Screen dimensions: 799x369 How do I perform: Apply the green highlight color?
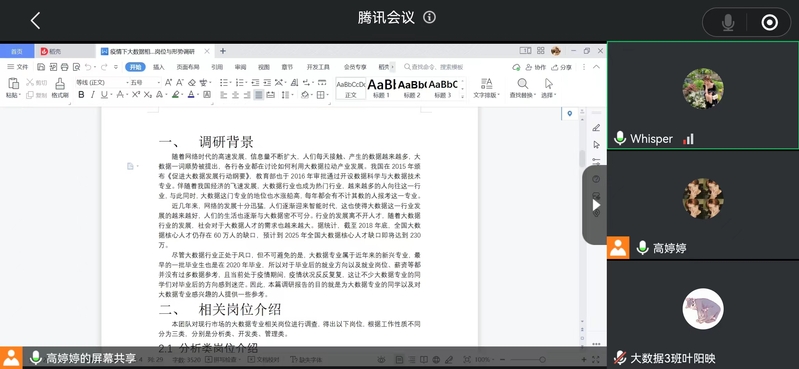(175, 94)
